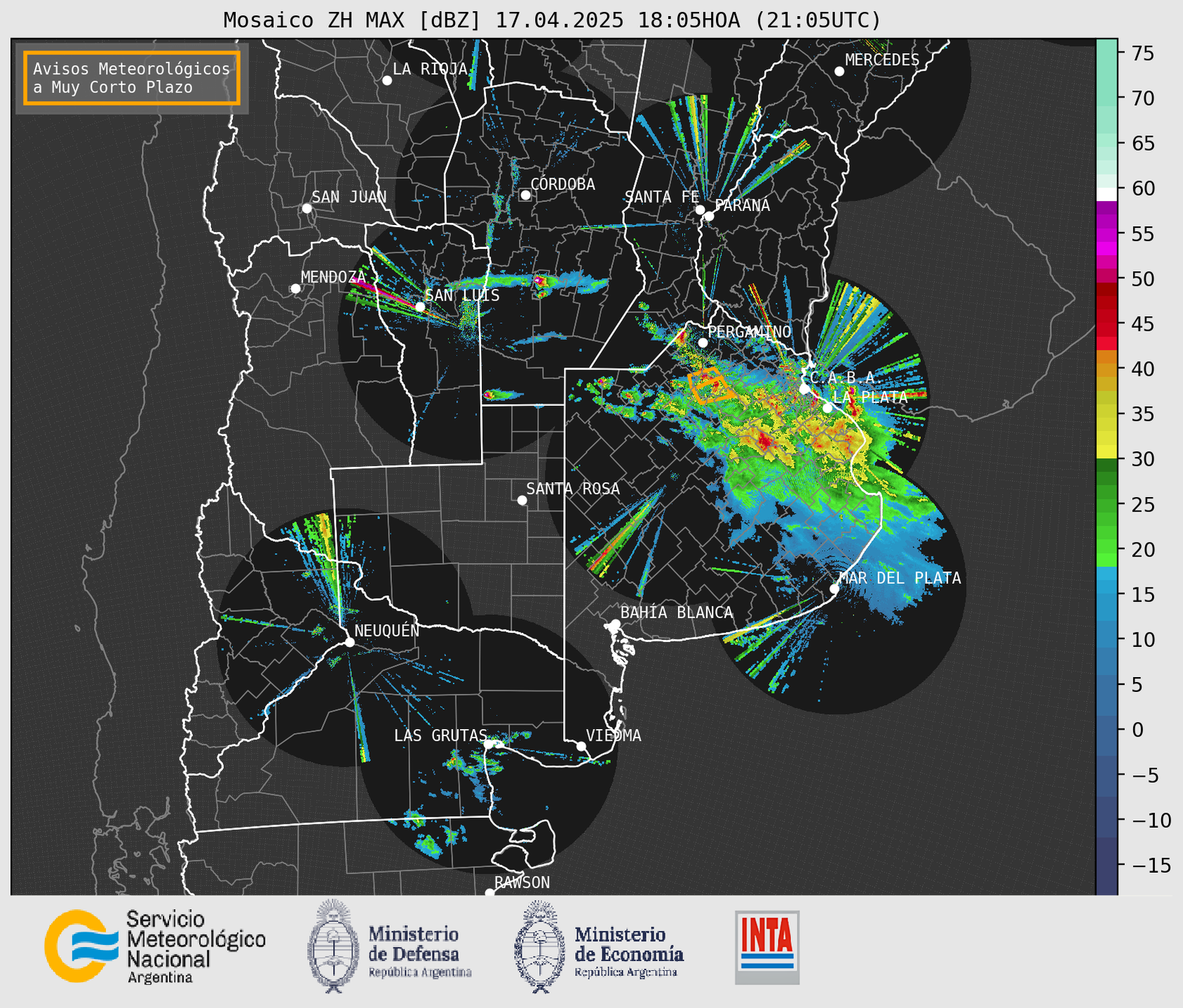Screen dimensions: 1183x1008
Task: Click the 60 dBZ white band on colorbar
Action: [x=1107, y=194]
